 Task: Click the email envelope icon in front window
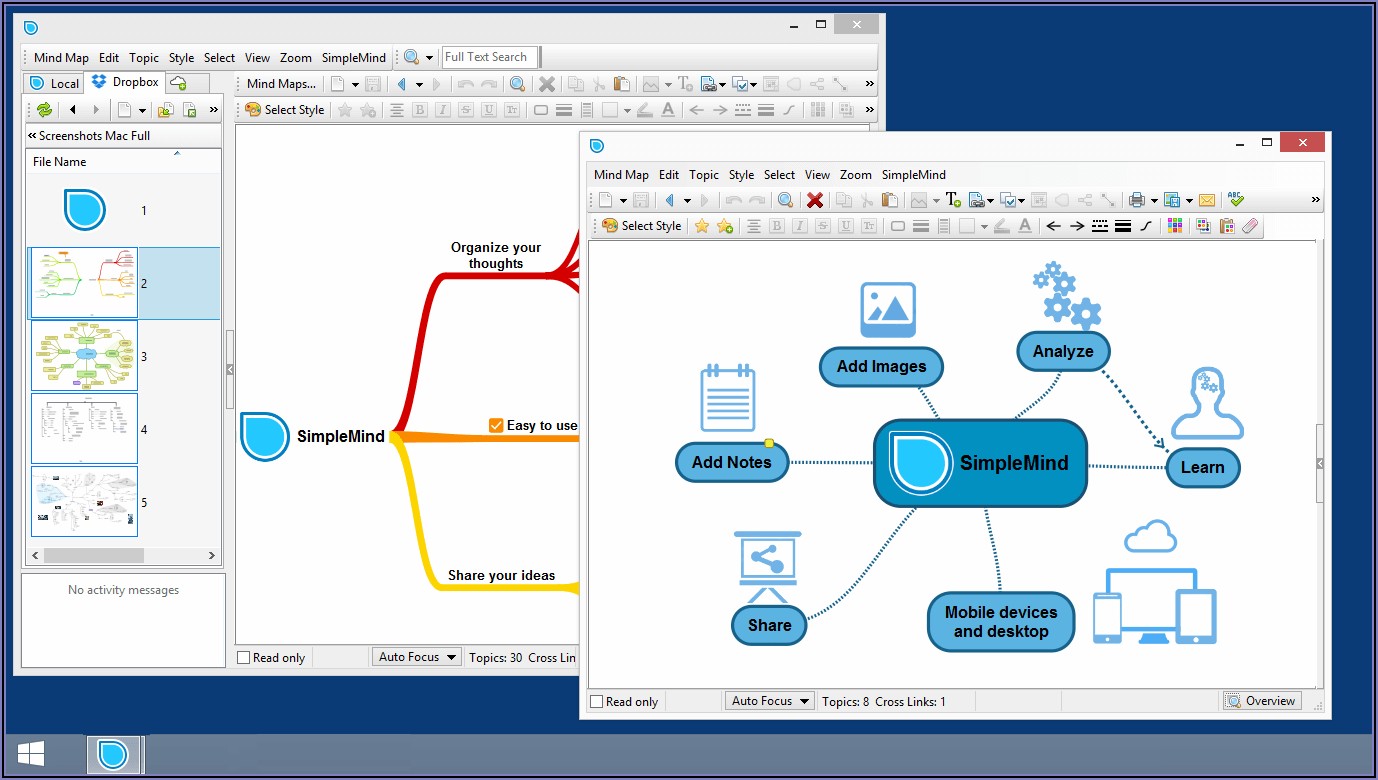coord(1207,200)
